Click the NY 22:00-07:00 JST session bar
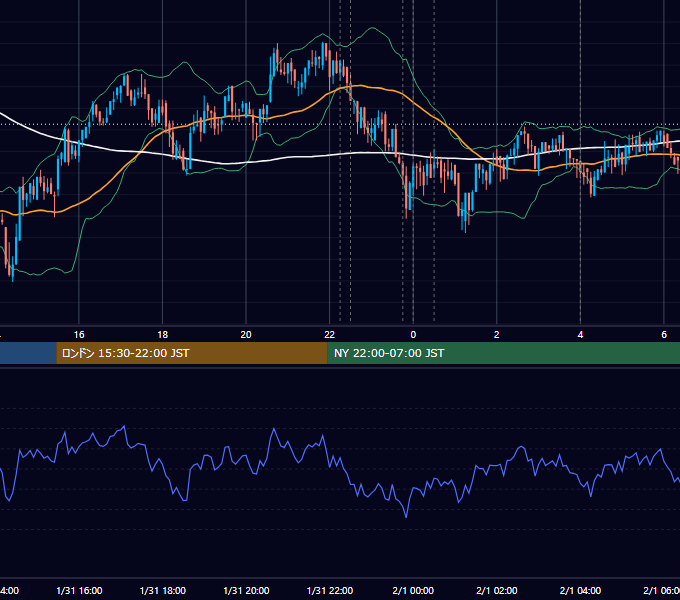The height and width of the screenshot is (600, 680). coord(503,353)
